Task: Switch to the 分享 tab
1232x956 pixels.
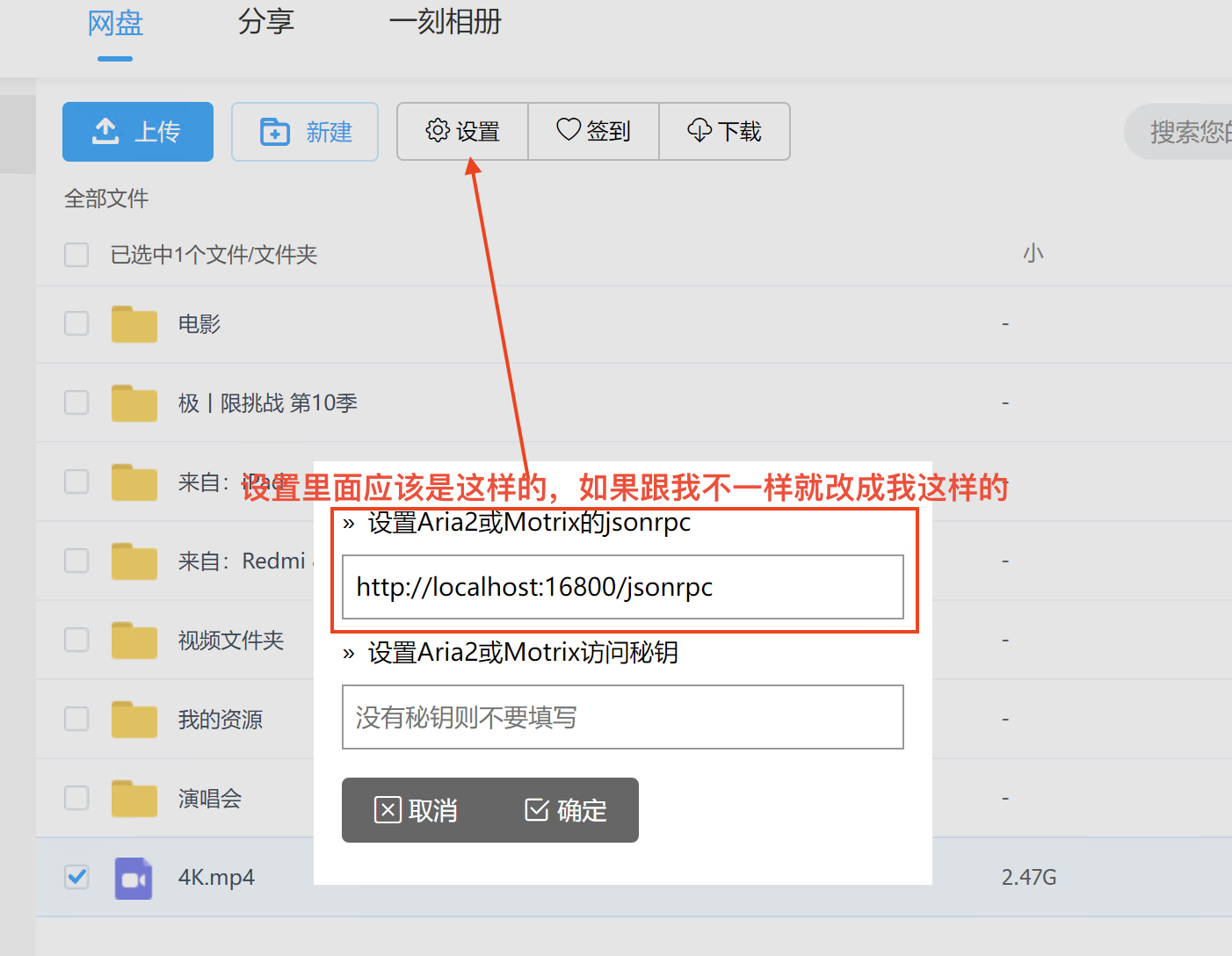Action: coord(266,22)
